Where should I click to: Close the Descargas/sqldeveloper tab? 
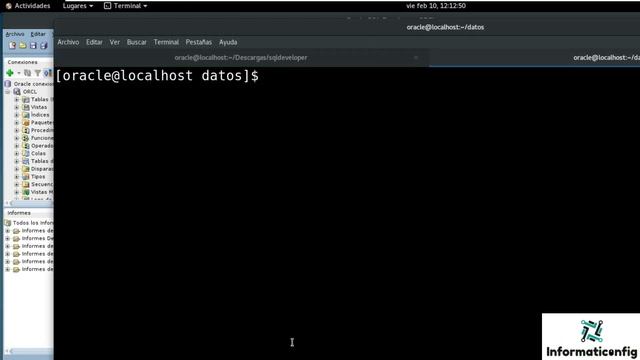416,58
